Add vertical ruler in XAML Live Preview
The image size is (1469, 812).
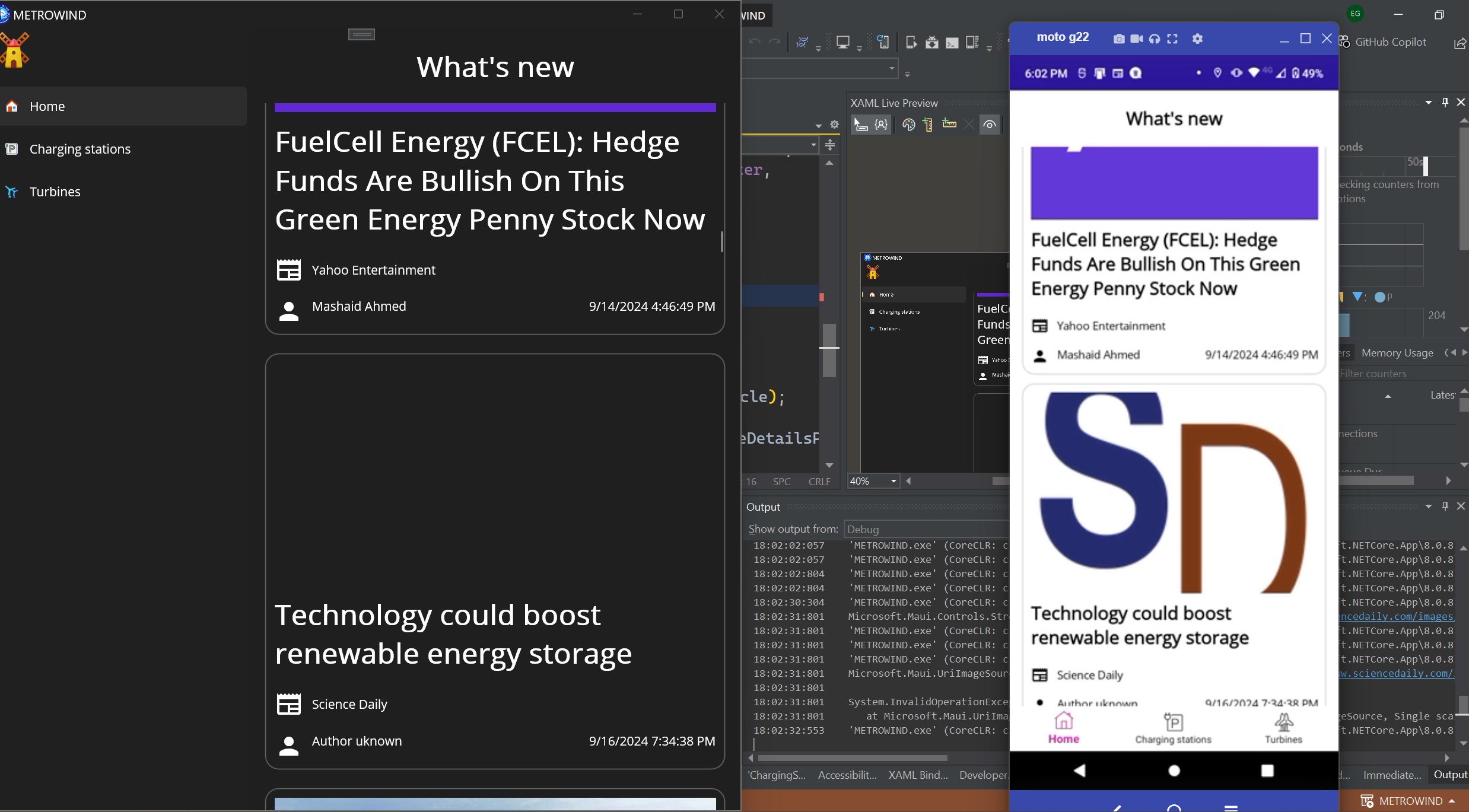tap(929, 125)
